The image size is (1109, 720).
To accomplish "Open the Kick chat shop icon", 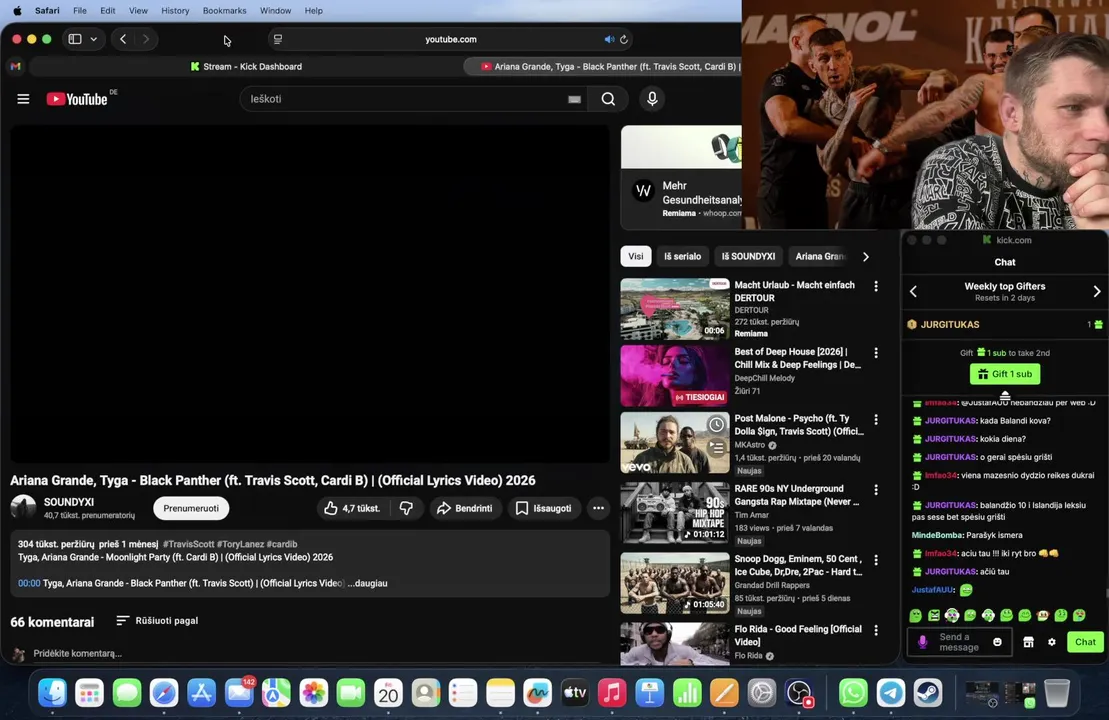I will [x=1028, y=642].
